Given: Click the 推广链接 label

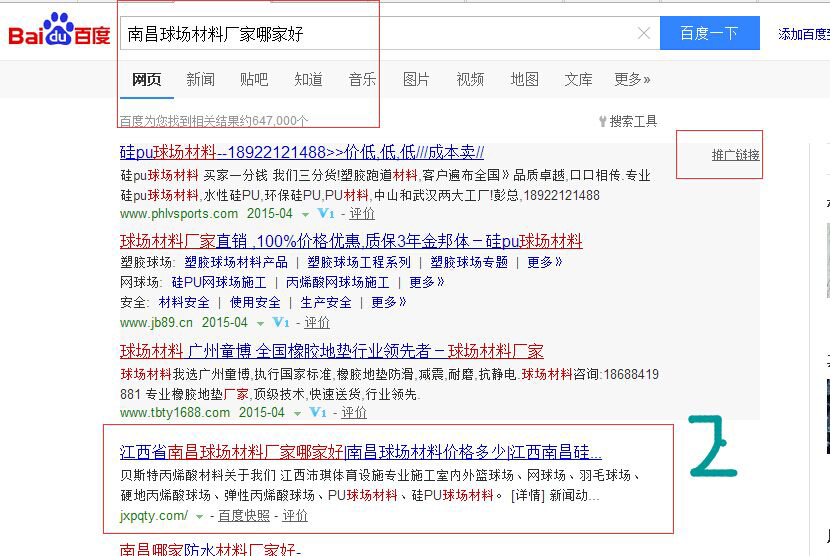Looking at the screenshot, I should pos(735,155).
